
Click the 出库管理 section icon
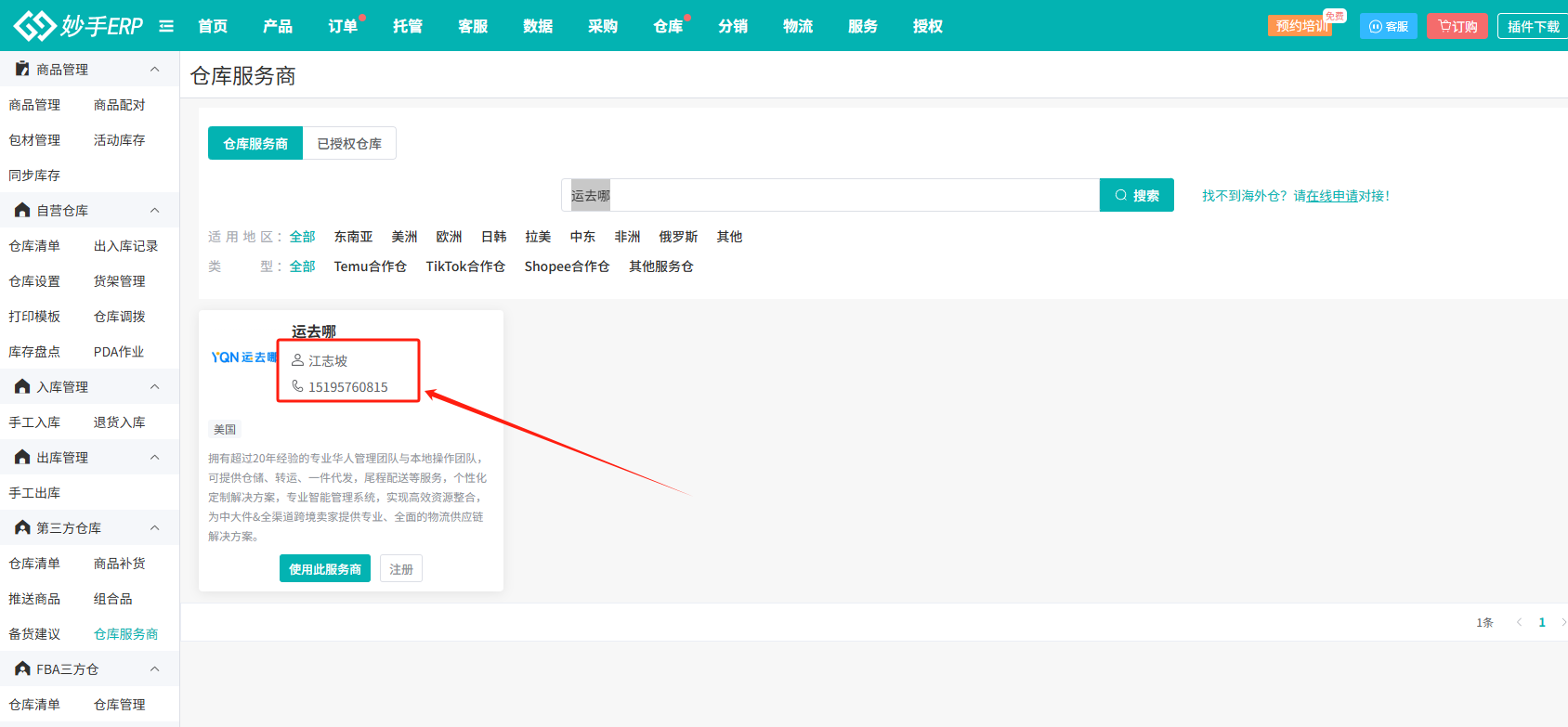(x=22, y=457)
